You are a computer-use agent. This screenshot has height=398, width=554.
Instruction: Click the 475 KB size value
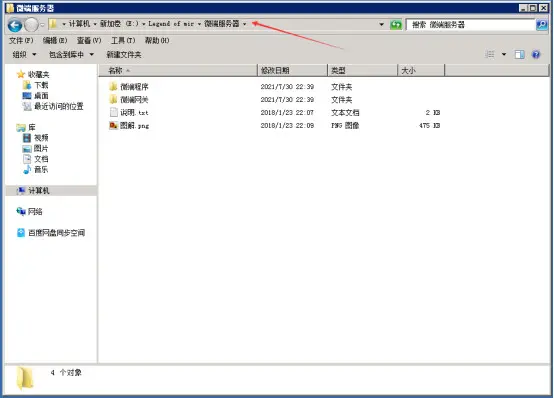429,125
